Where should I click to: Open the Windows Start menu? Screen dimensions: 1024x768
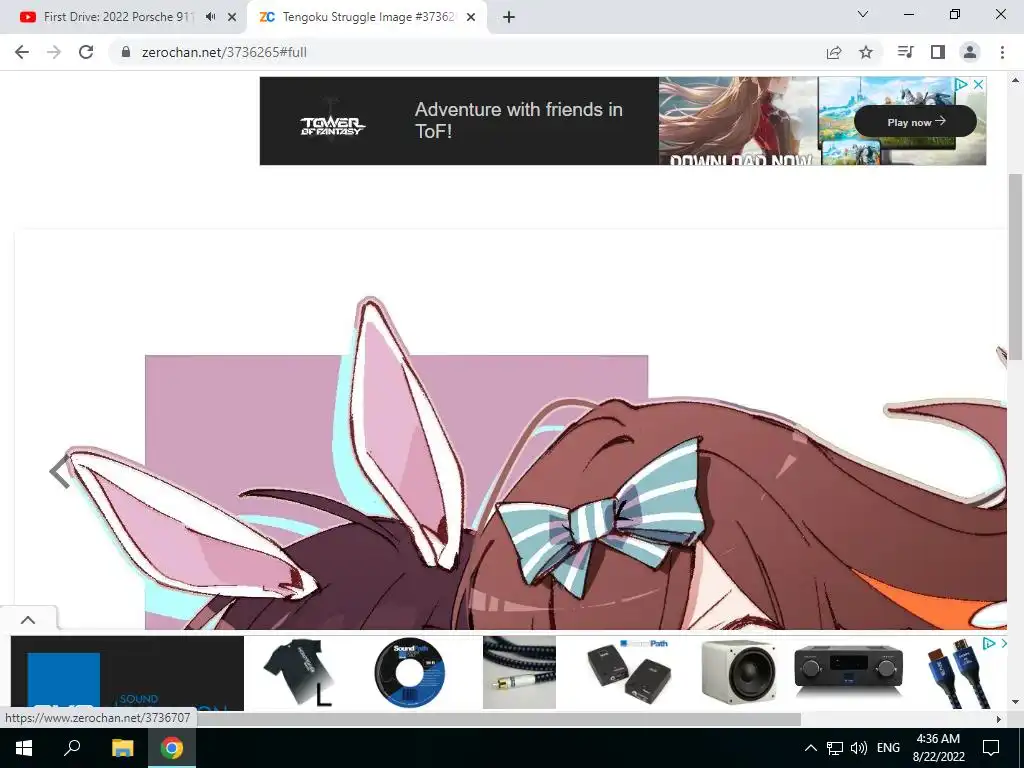[x=24, y=748]
